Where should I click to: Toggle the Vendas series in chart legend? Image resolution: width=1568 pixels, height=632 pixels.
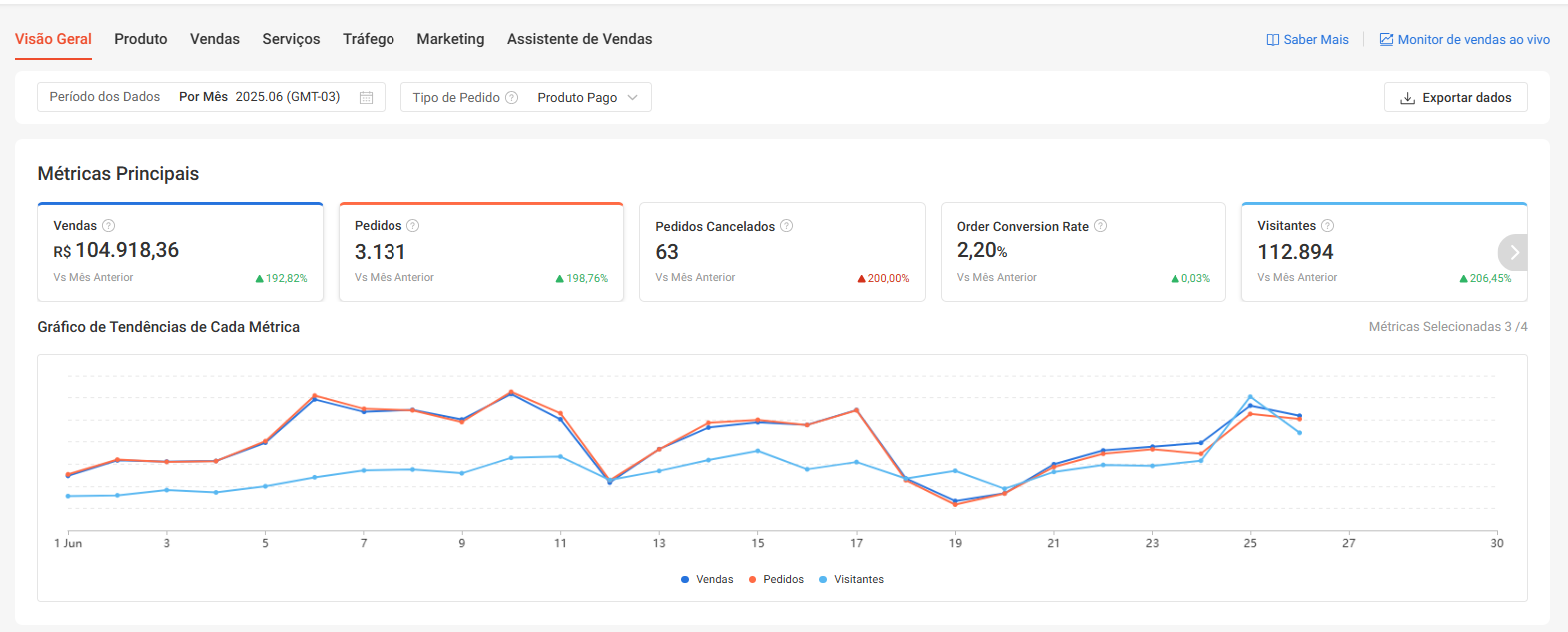[707, 579]
